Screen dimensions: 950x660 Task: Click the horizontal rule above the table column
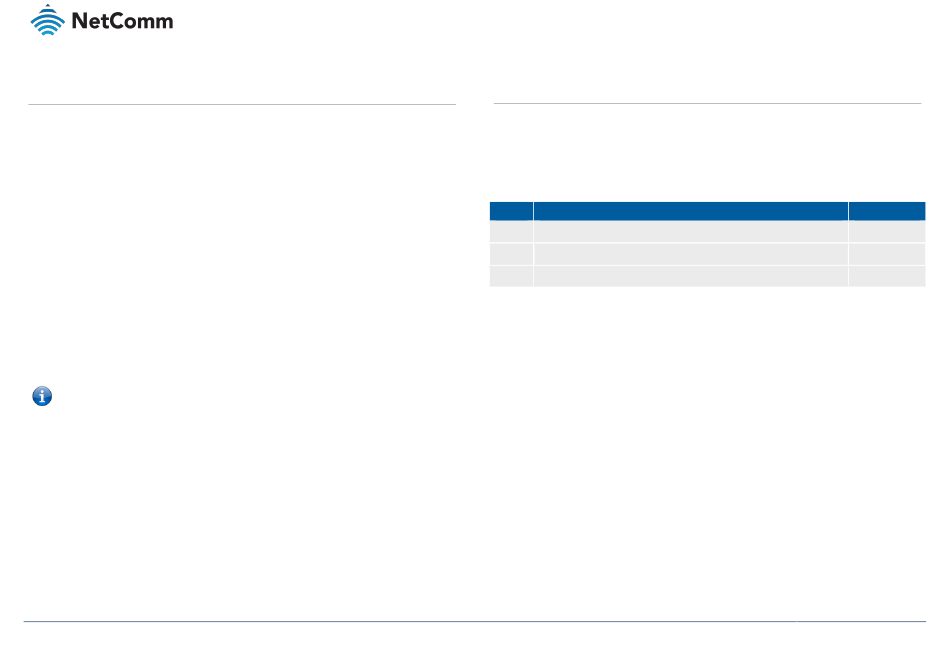(x=707, y=104)
